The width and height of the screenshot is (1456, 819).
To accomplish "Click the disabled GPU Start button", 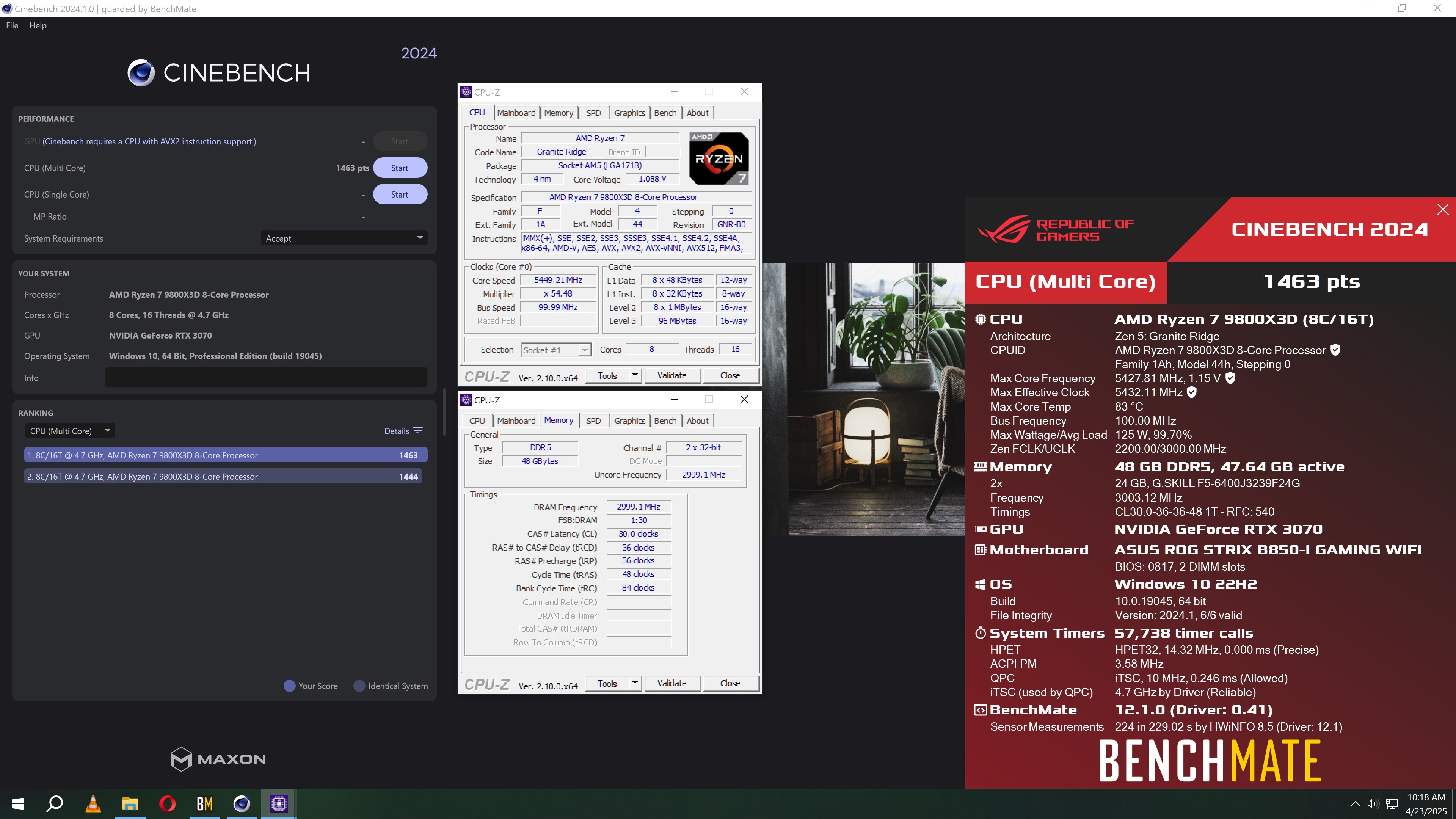I will tap(400, 141).
